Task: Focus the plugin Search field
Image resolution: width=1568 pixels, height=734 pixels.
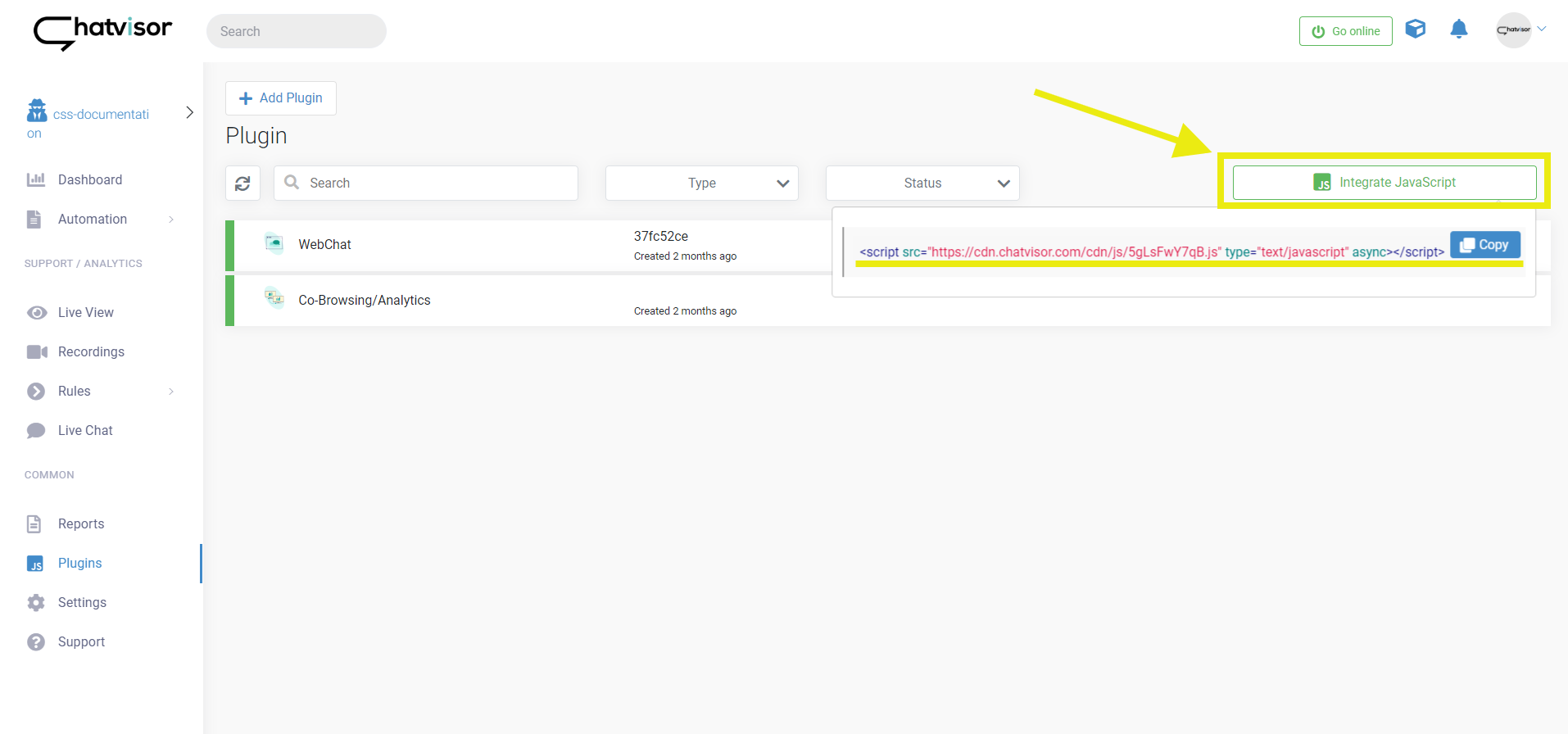Action: point(426,183)
